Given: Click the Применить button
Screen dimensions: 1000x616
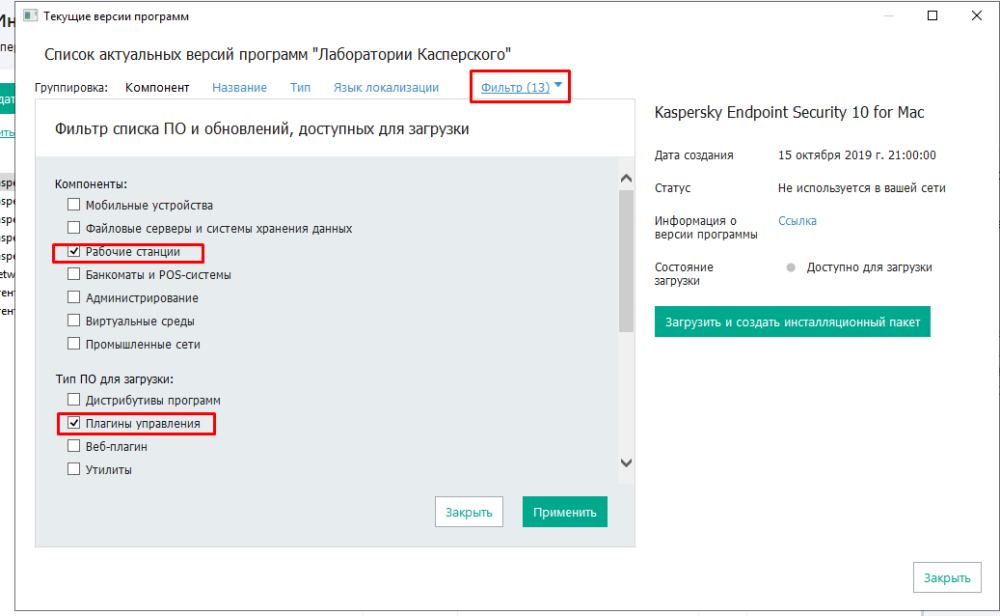Looking at the screenshot, I should (565, 512).
